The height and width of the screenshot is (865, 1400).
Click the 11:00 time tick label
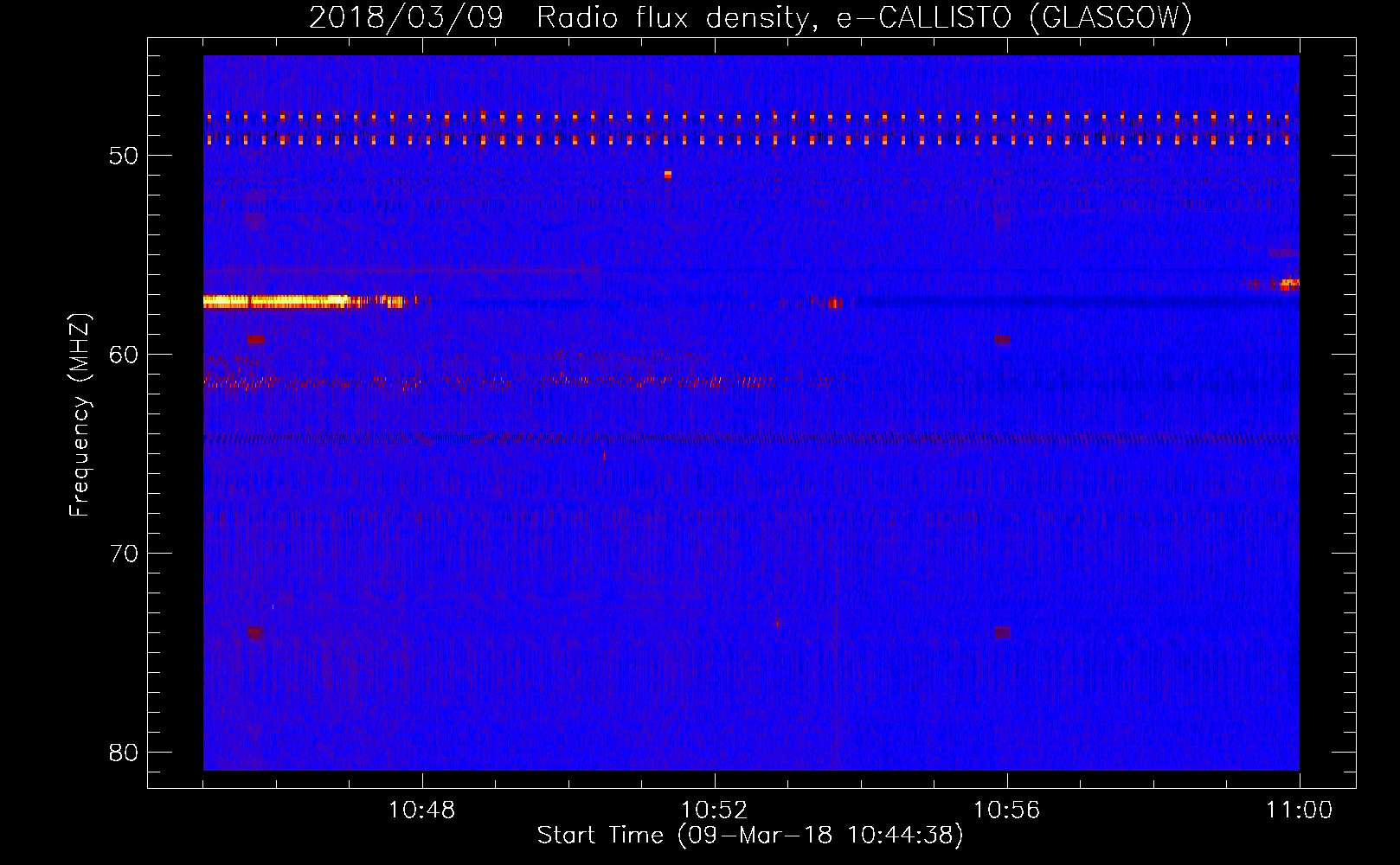[1299, 810]
